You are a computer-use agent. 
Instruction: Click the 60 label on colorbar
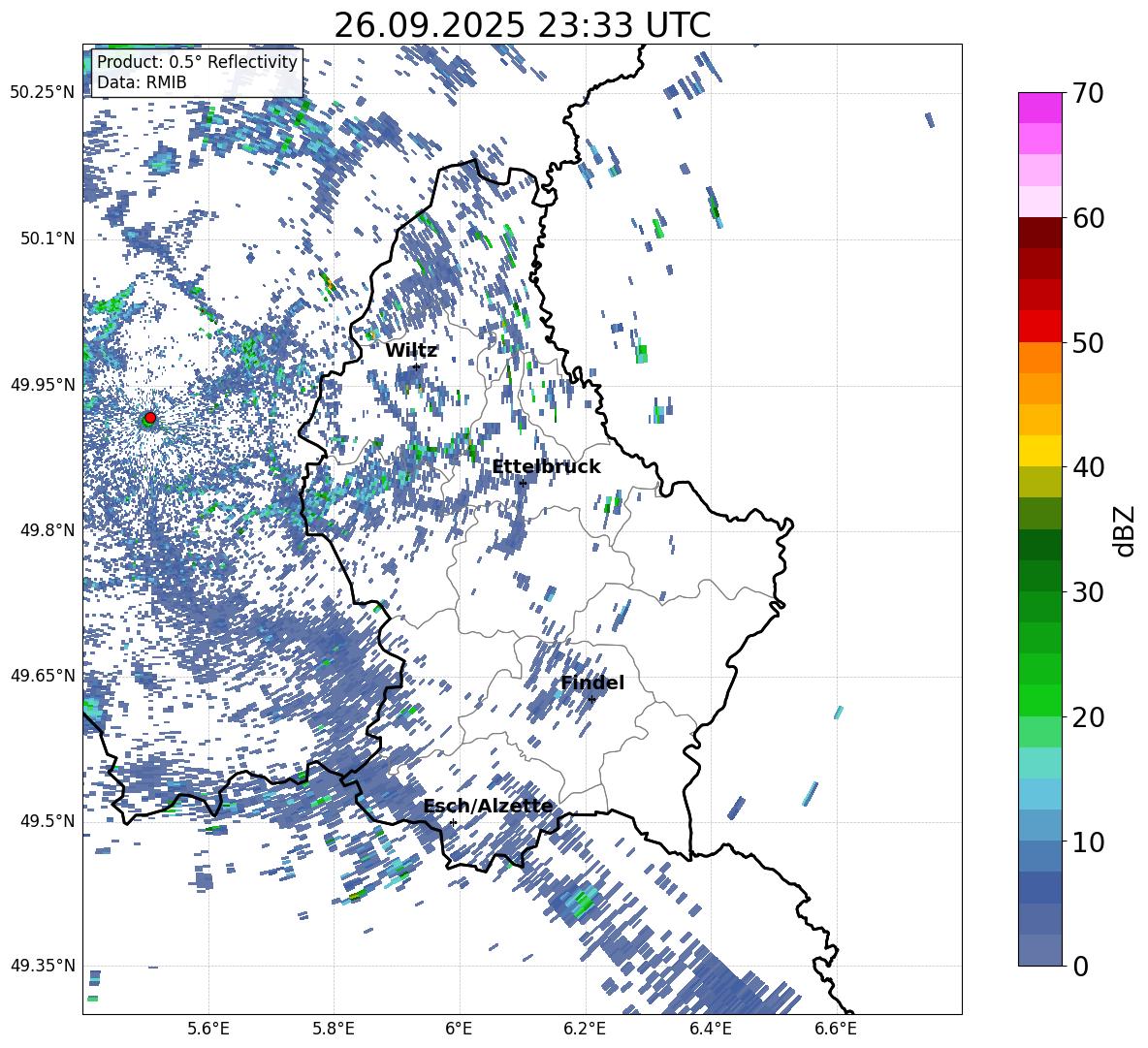point(1087,218)
